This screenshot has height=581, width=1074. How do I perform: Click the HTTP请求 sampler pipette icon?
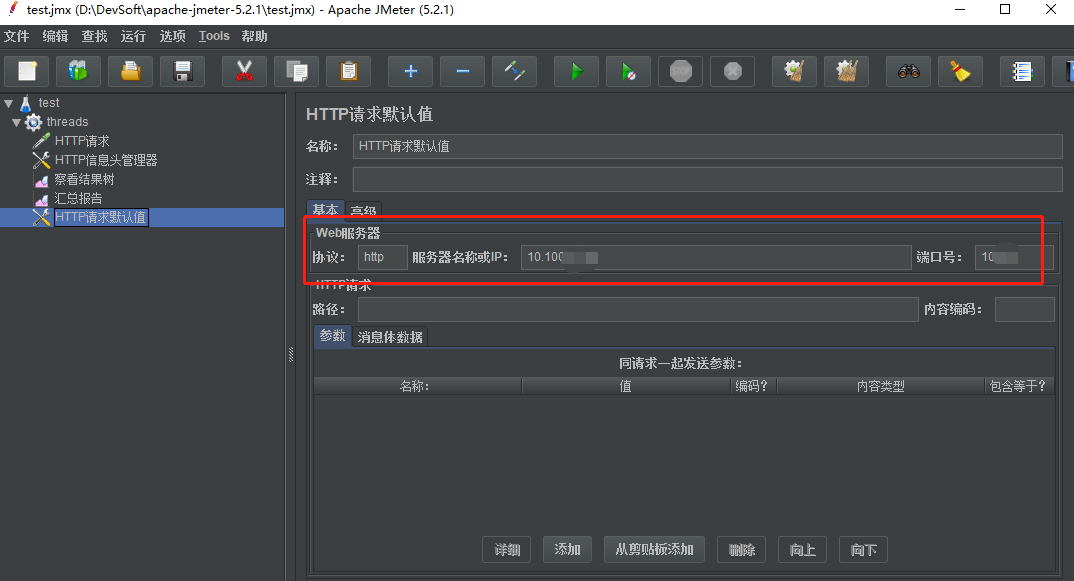41,141
